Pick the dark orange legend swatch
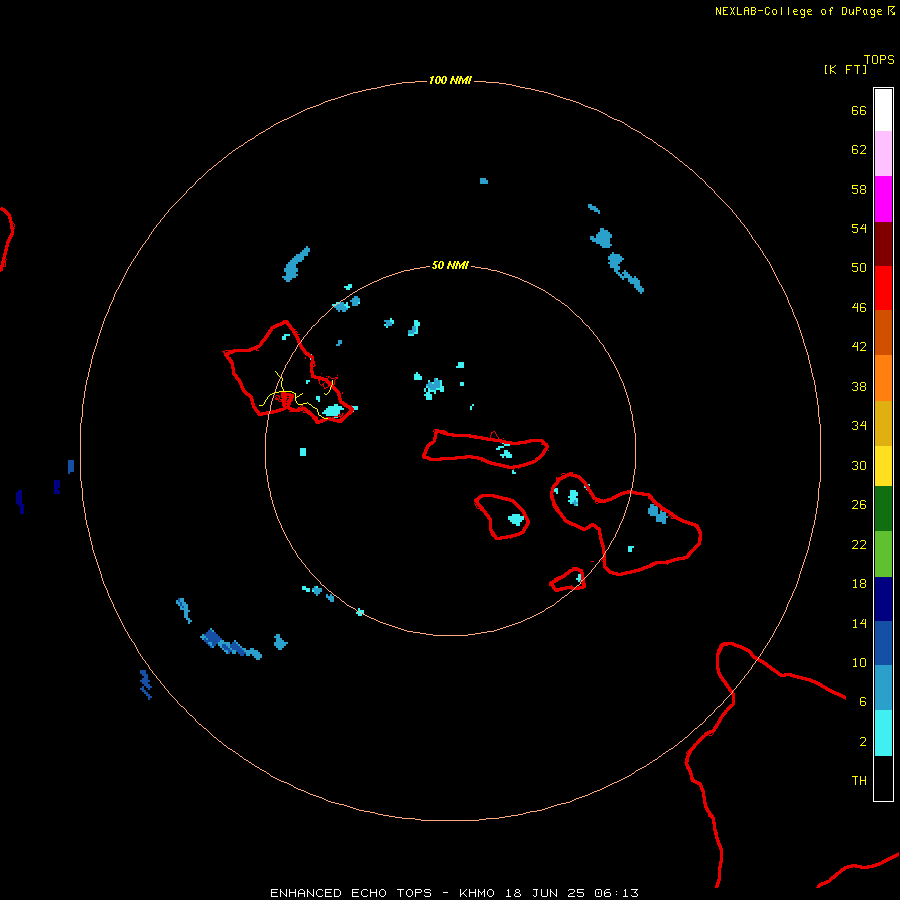This screenshot has height=900, width=900. [883, 332]
